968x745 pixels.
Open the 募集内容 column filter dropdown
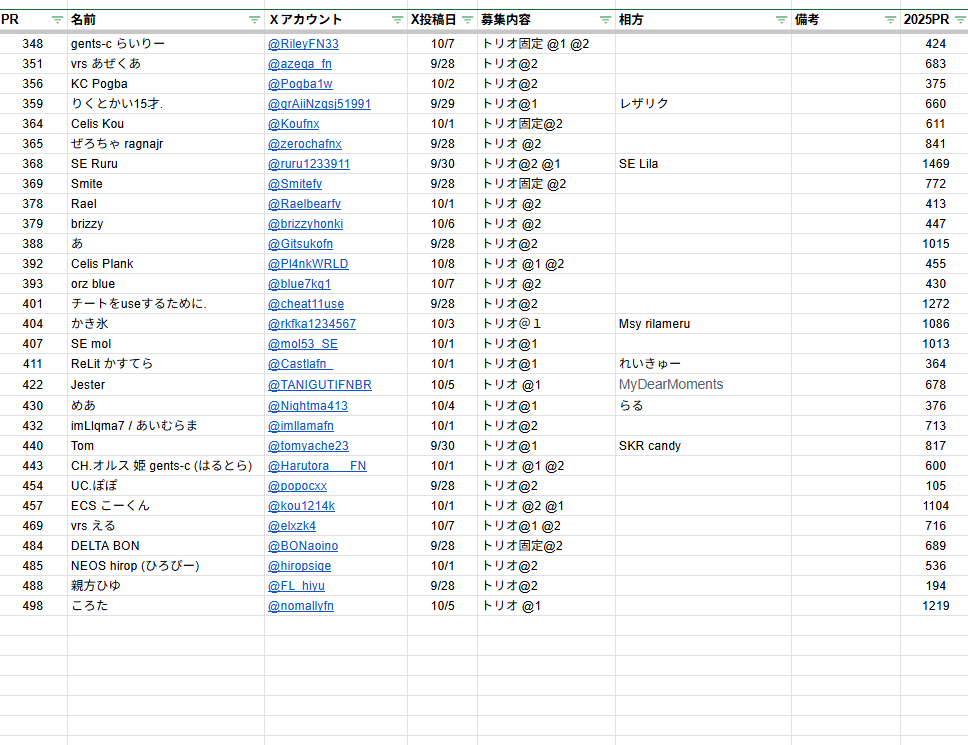pyautogui.click(x=605, y=20)
